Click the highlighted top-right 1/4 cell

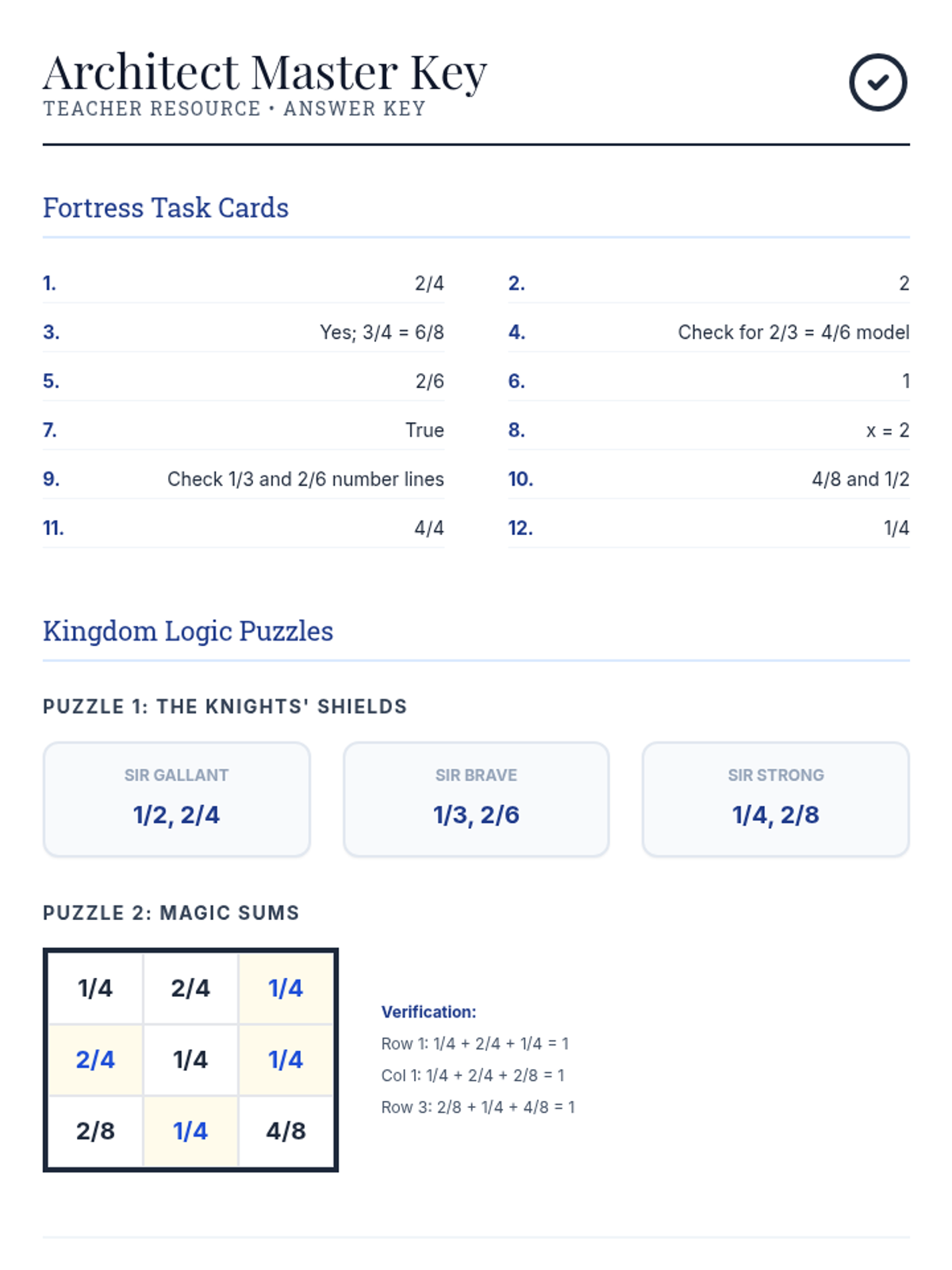tap(286, 988)
